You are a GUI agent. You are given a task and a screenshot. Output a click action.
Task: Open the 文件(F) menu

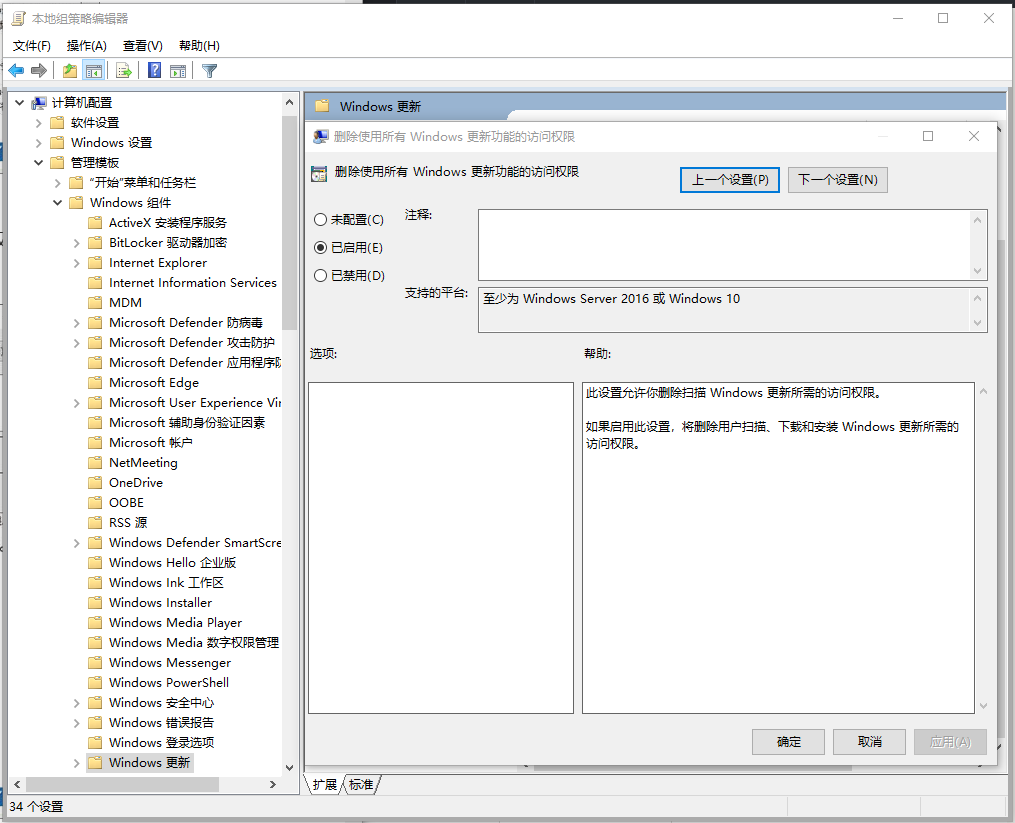pyautogui.click(x=32, y=45)
